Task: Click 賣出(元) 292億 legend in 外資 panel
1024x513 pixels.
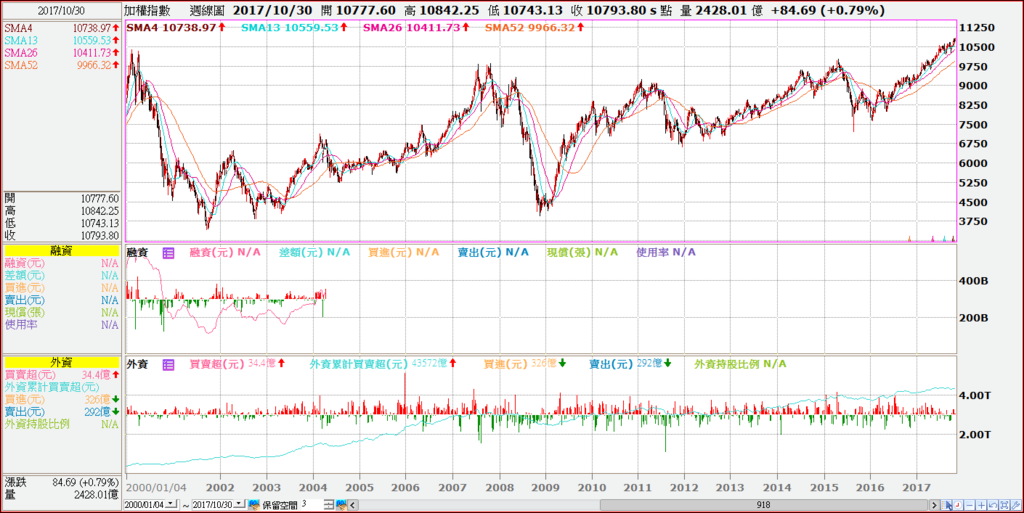Action: (x=630, y=364)
